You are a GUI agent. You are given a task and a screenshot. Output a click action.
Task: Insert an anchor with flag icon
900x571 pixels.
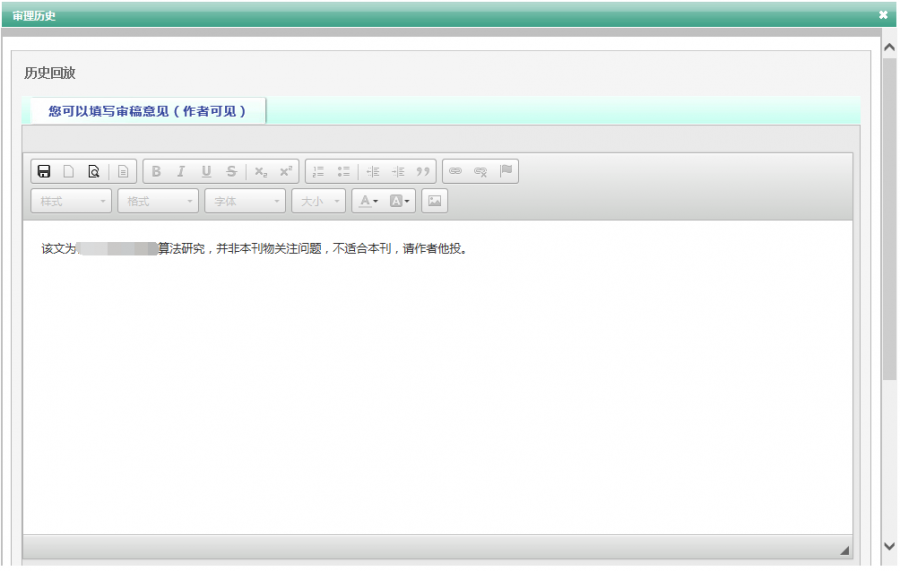point(506,171)
